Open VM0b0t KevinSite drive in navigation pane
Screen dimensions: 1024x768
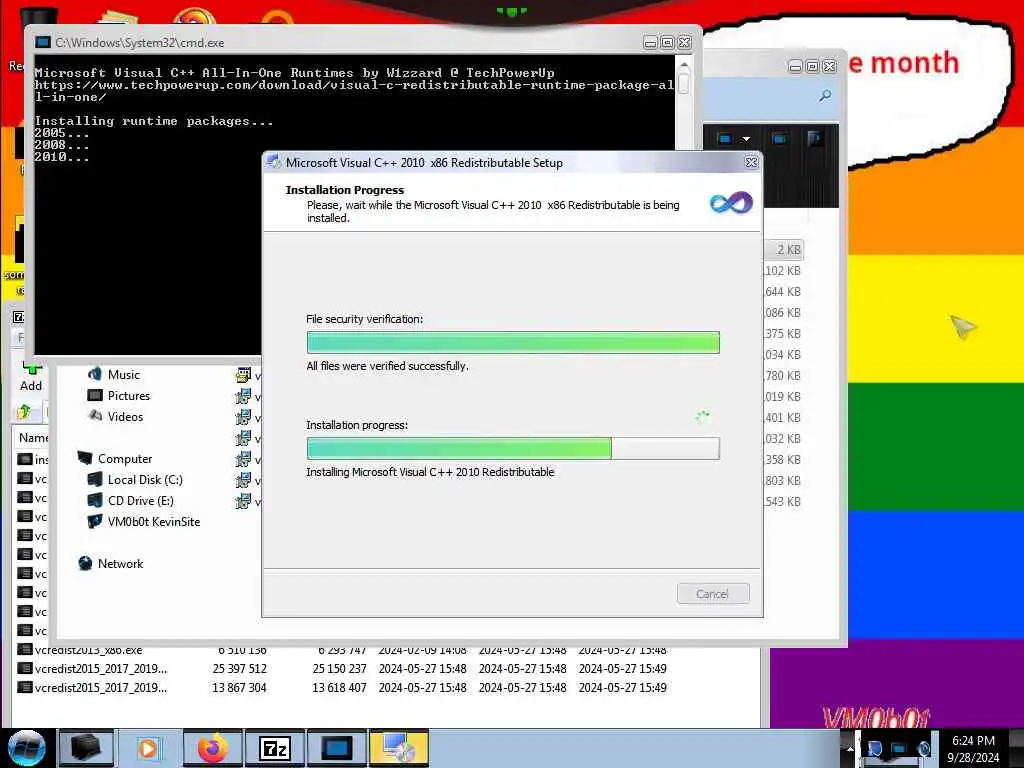coord(153,522)
